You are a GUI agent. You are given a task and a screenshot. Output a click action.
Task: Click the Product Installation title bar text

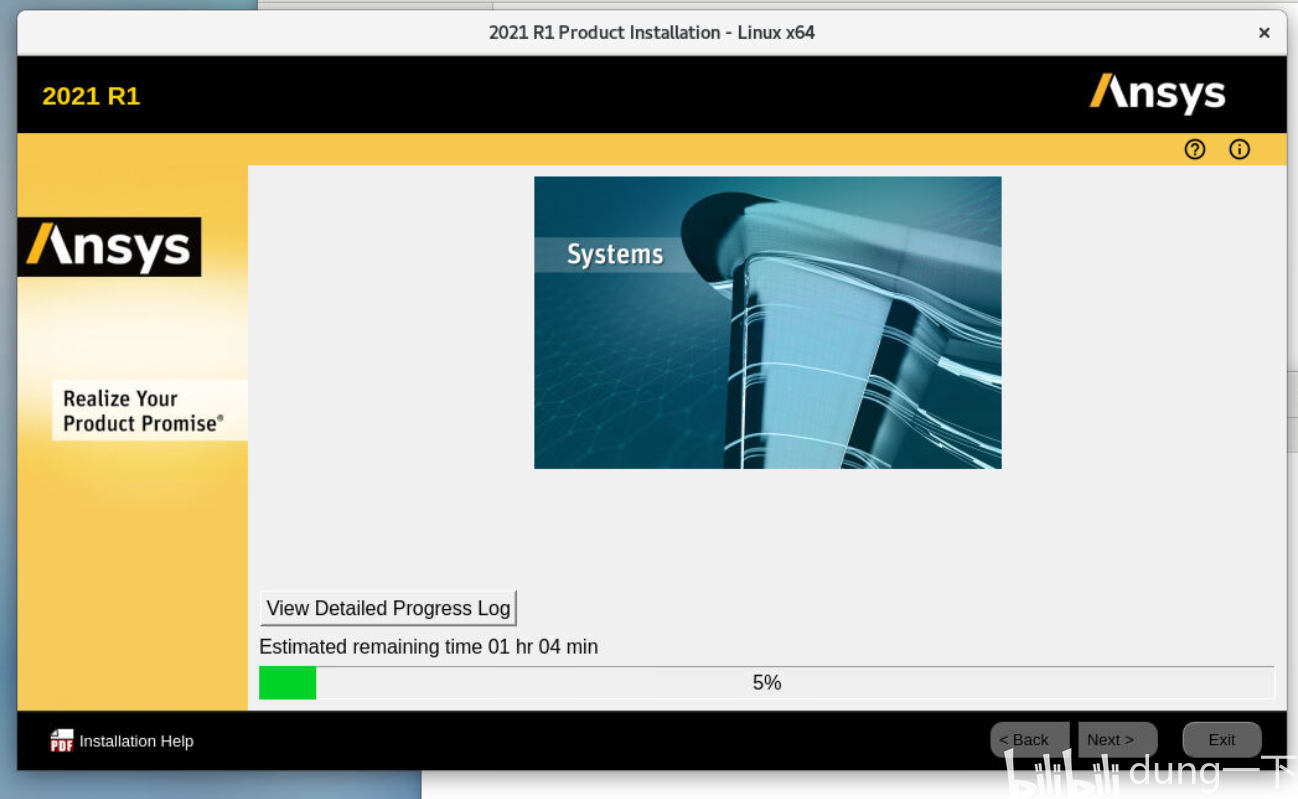point(652,32)
